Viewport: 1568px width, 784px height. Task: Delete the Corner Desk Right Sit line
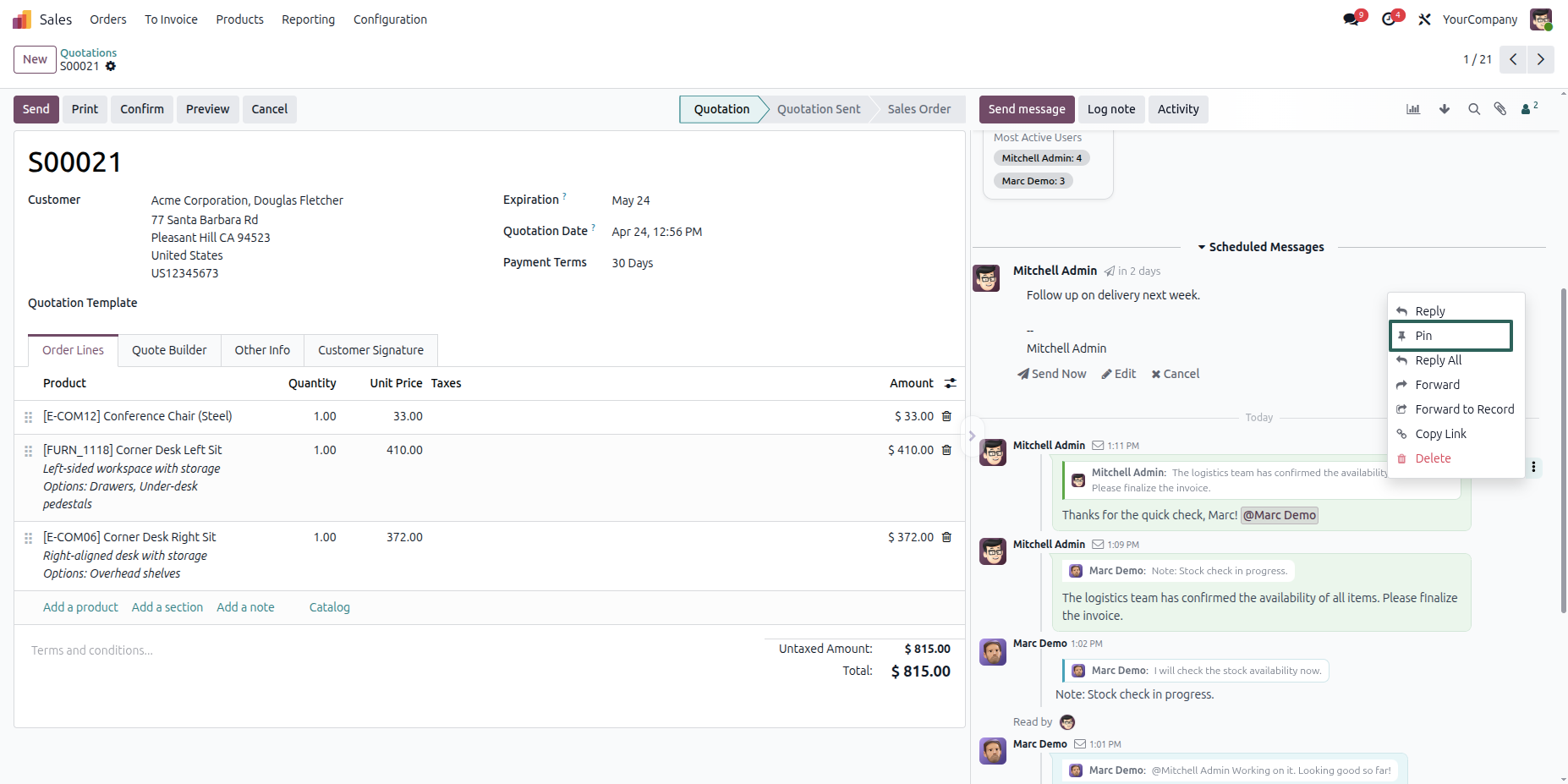tap(946, 537)
